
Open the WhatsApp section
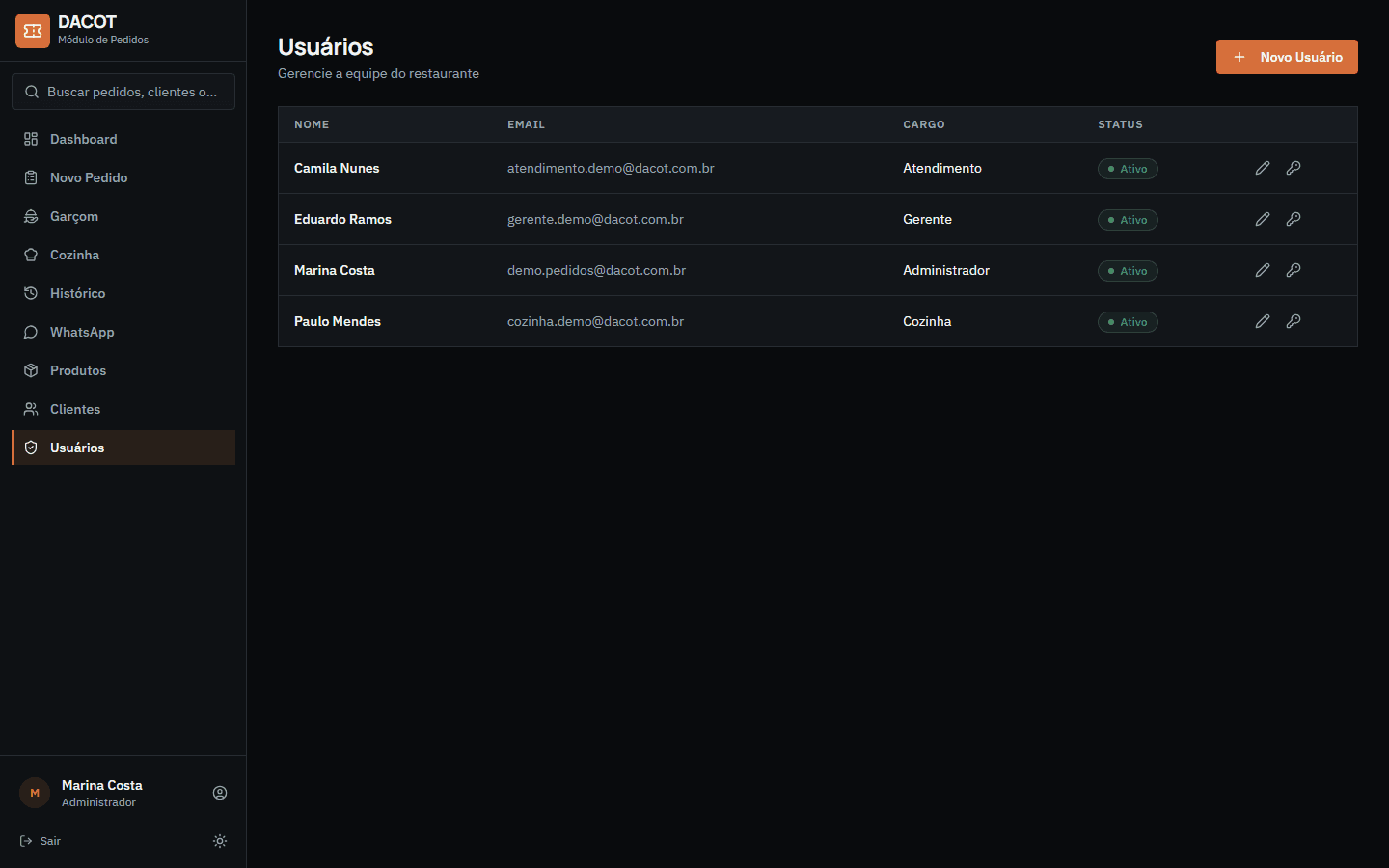pyautogui.click(x=123, y=332)
